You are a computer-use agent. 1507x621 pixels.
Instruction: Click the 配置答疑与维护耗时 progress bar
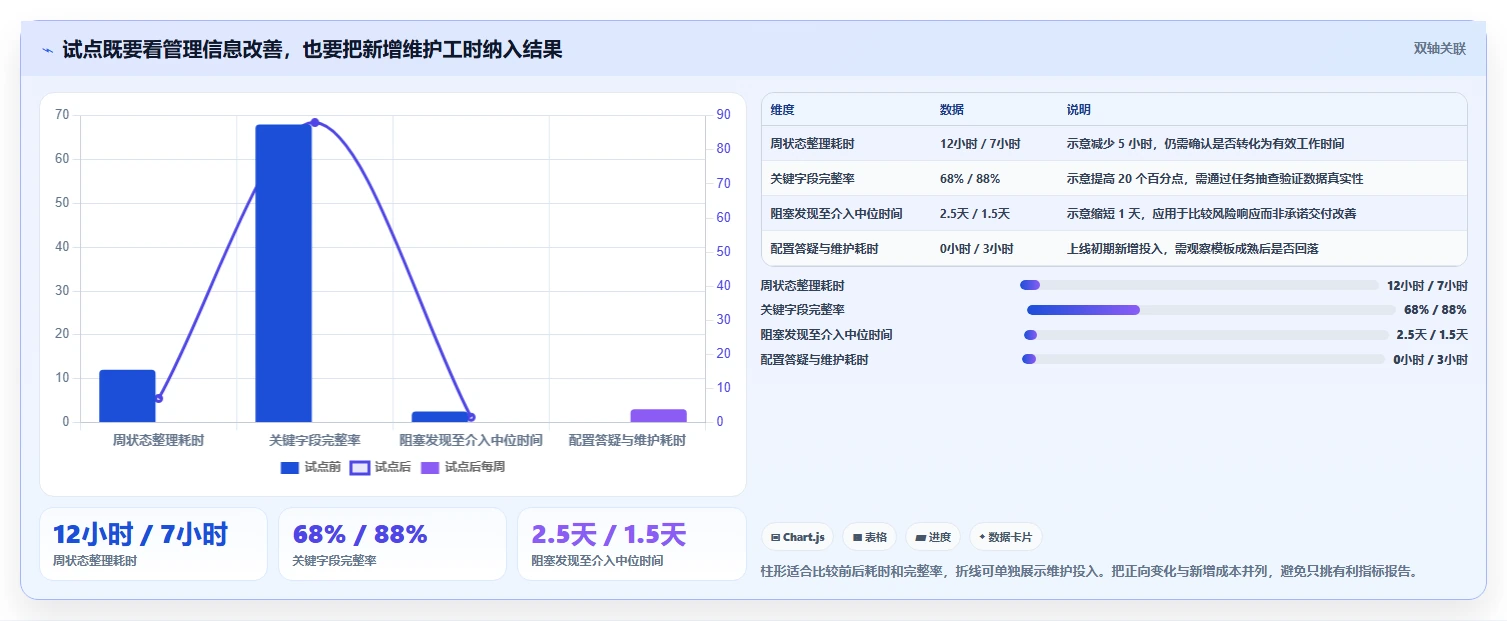coord(1204,359)
